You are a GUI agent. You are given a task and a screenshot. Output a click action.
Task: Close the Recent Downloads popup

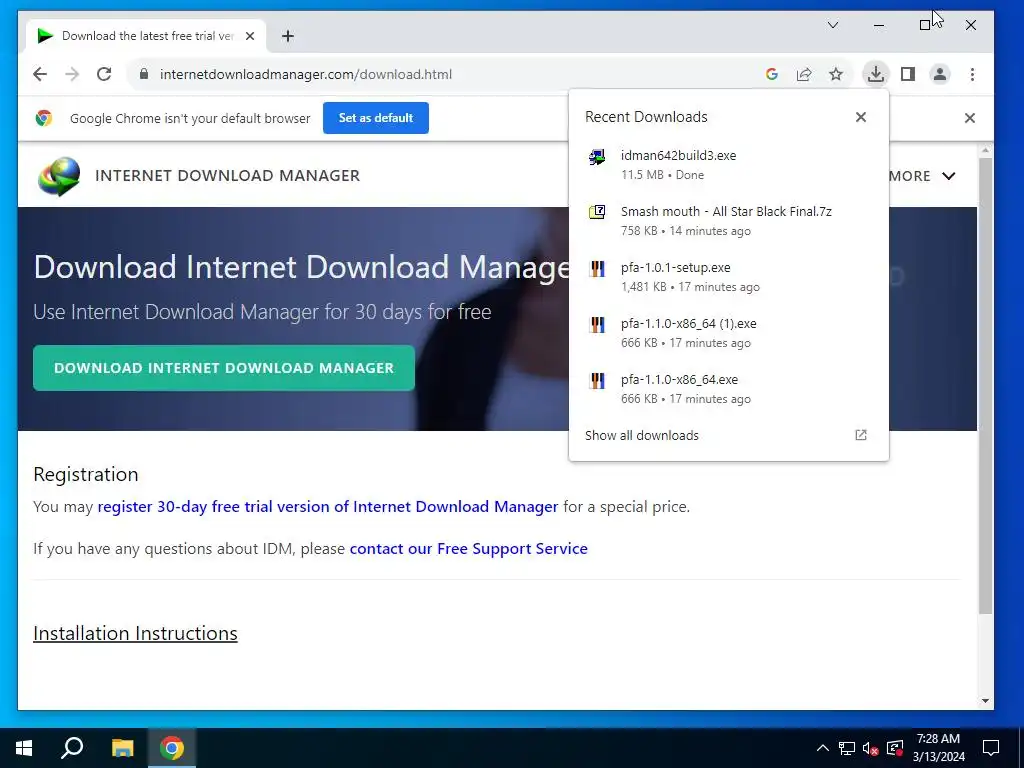click(861, 117)
